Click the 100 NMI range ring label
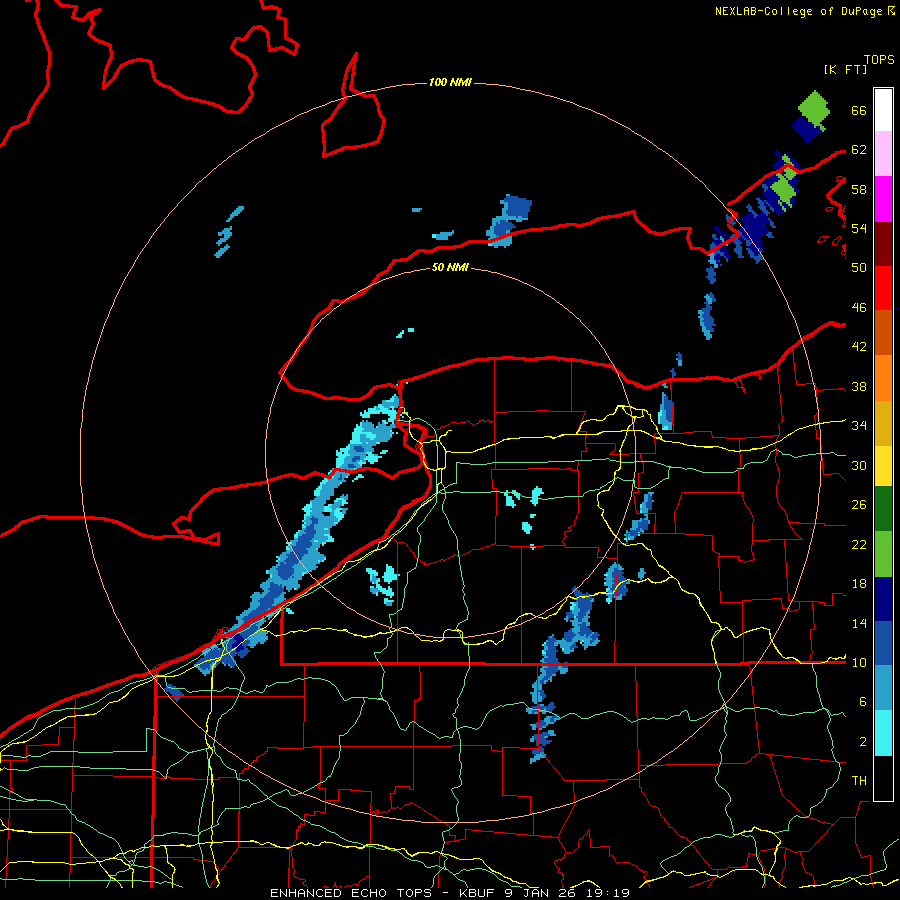 pyautogui.click(x=450, y=83)
